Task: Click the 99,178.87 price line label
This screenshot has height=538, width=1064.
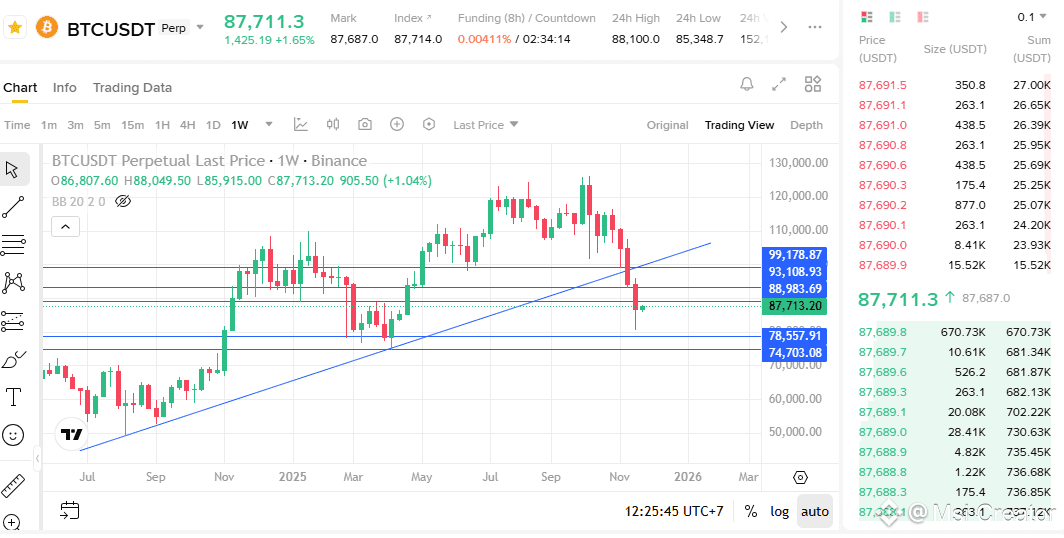Action: click(795, 255)
